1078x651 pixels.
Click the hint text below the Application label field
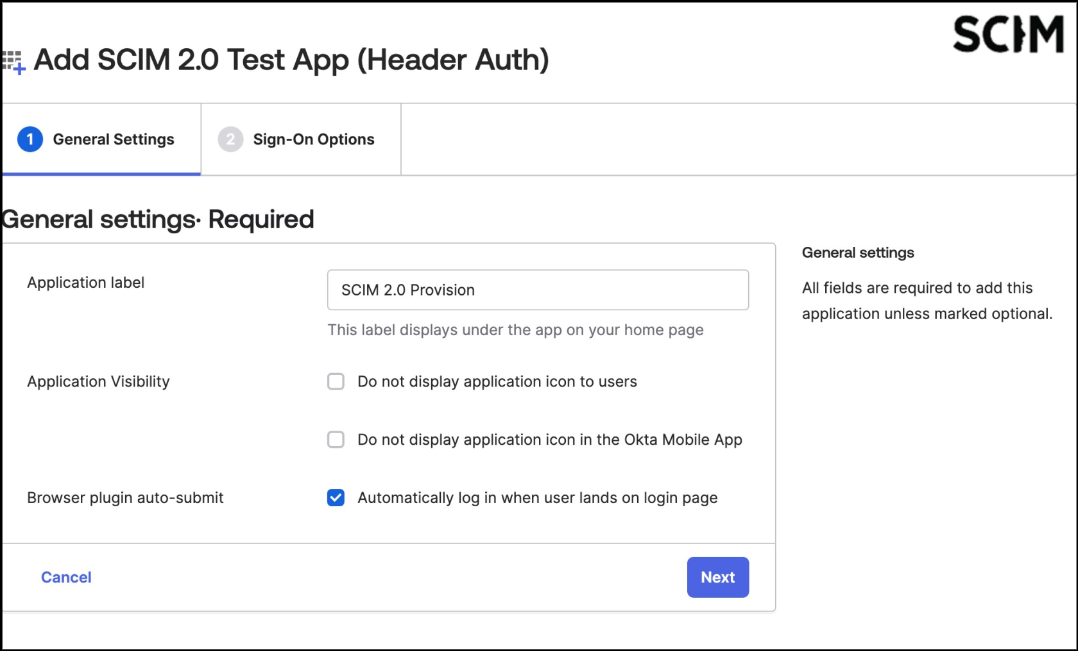tap(515, 330)
